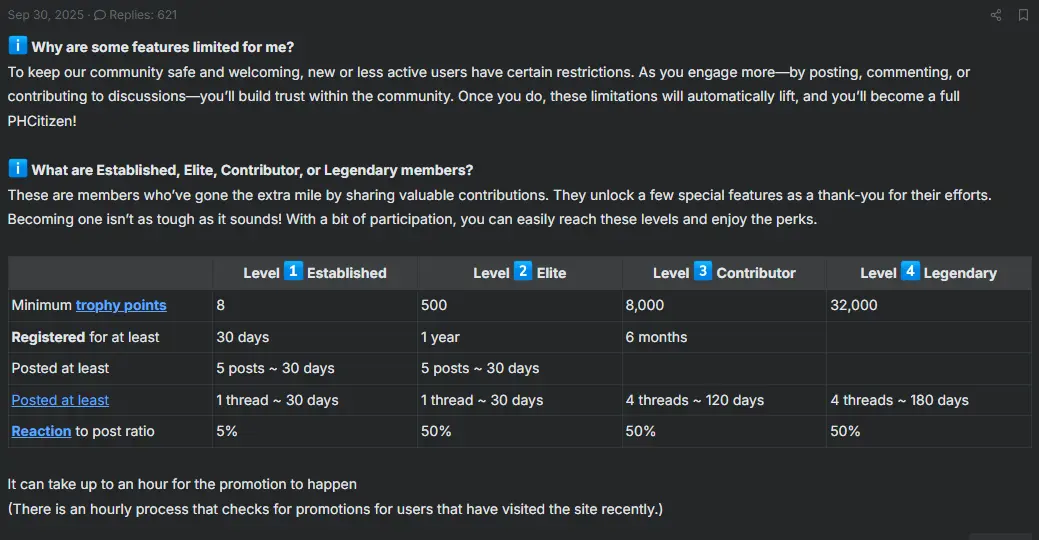This screenshot has height=540, width=1039.
Task: Click the share icon at top right
Action: 995,15
